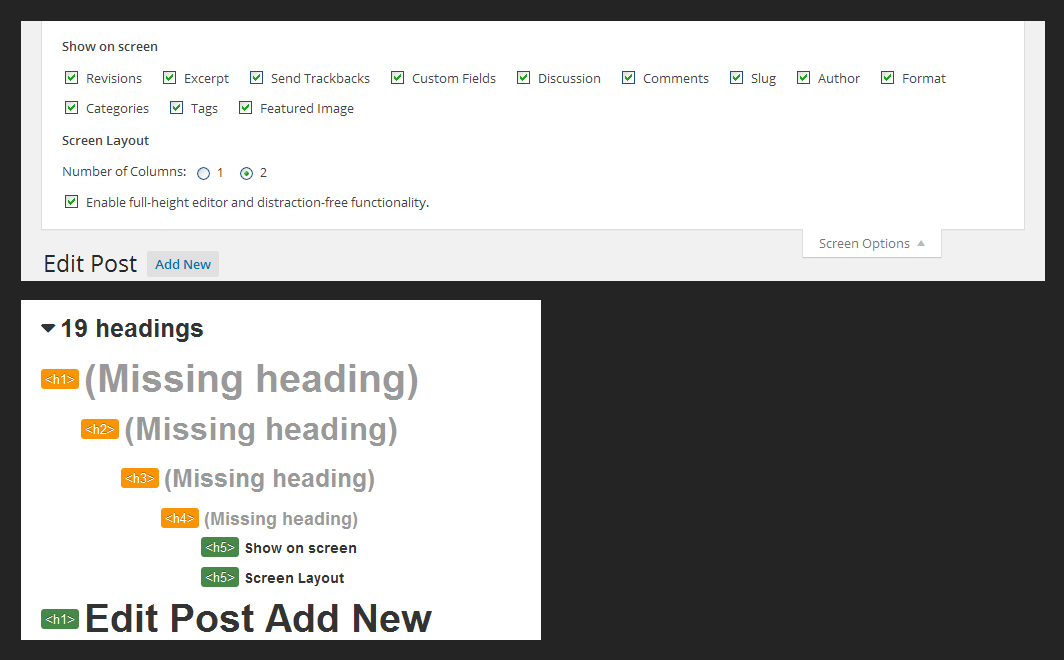This screenshot has width=1064, height=660.
Task: Click the Add New button
Action: [x=183, y=265]
